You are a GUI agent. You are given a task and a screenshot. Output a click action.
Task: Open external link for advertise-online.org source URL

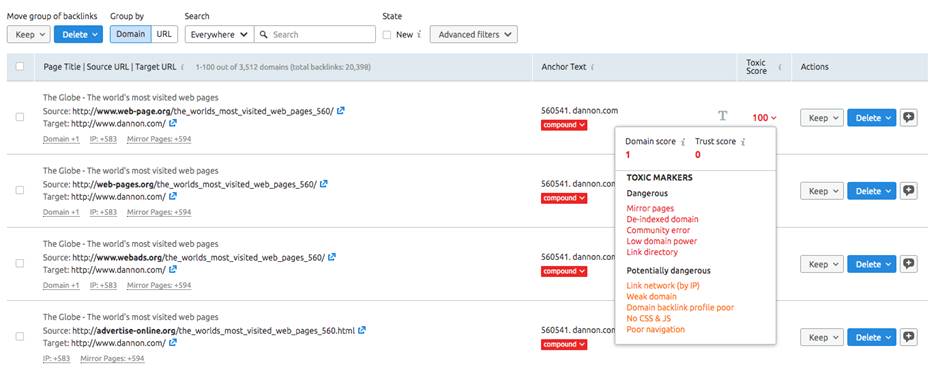pos(362,330)
